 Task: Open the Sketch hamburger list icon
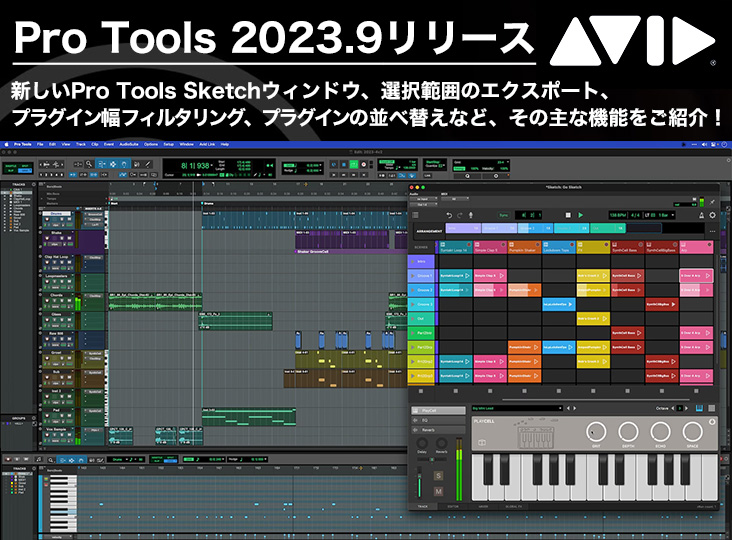(x=415, y=215)
